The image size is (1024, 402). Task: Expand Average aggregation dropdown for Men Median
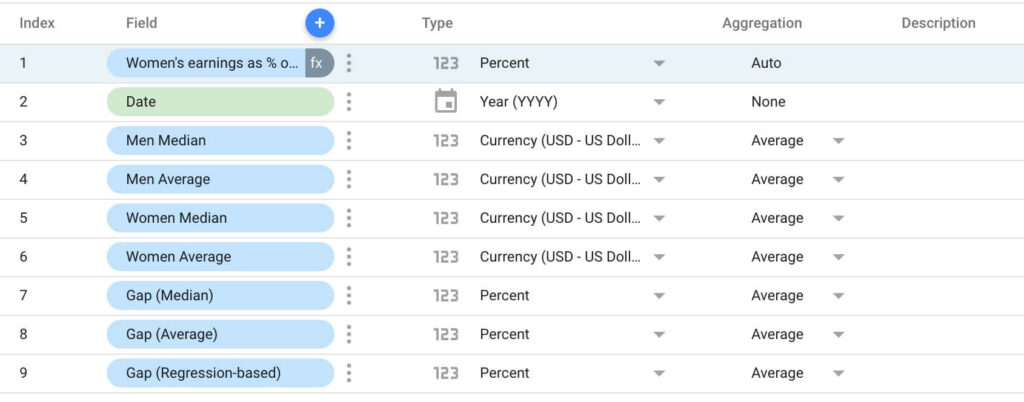[838, 141]
